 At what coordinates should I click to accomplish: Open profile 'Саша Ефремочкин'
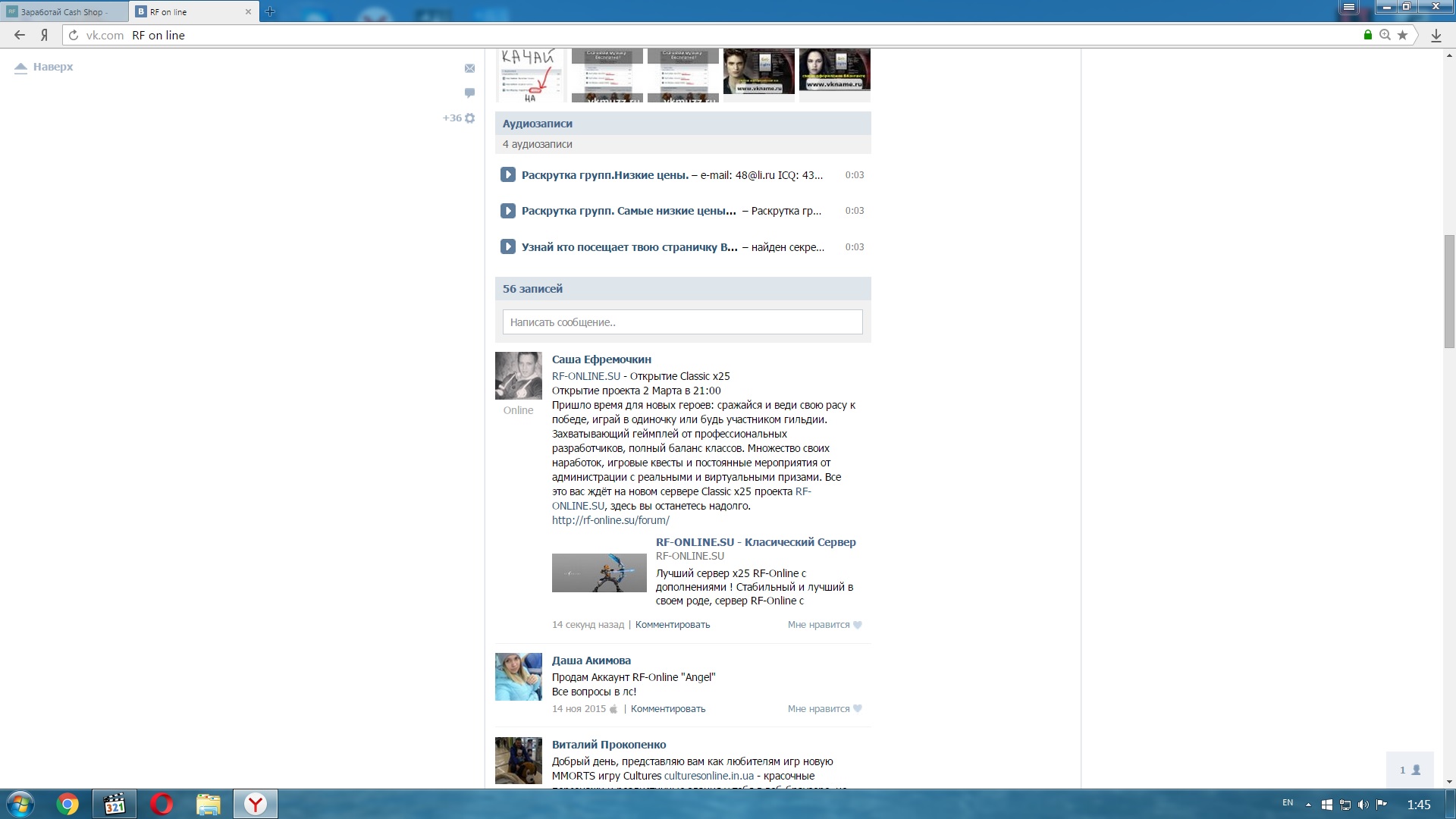pyautogui.click(x=601, y=359)
